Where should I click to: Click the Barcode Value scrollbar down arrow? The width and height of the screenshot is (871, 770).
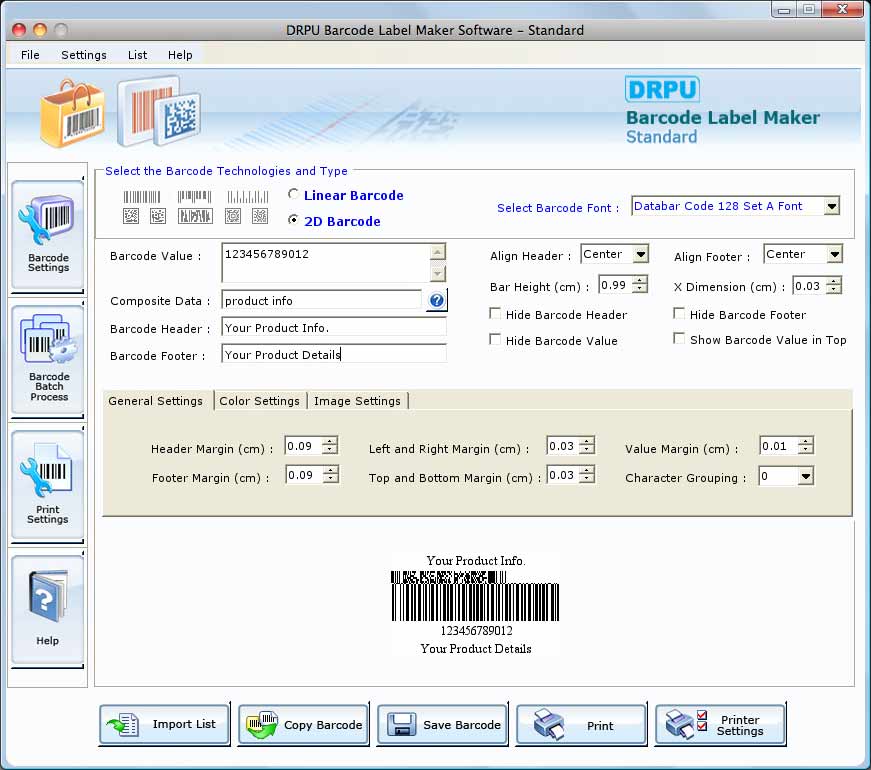tap(438, 273)
